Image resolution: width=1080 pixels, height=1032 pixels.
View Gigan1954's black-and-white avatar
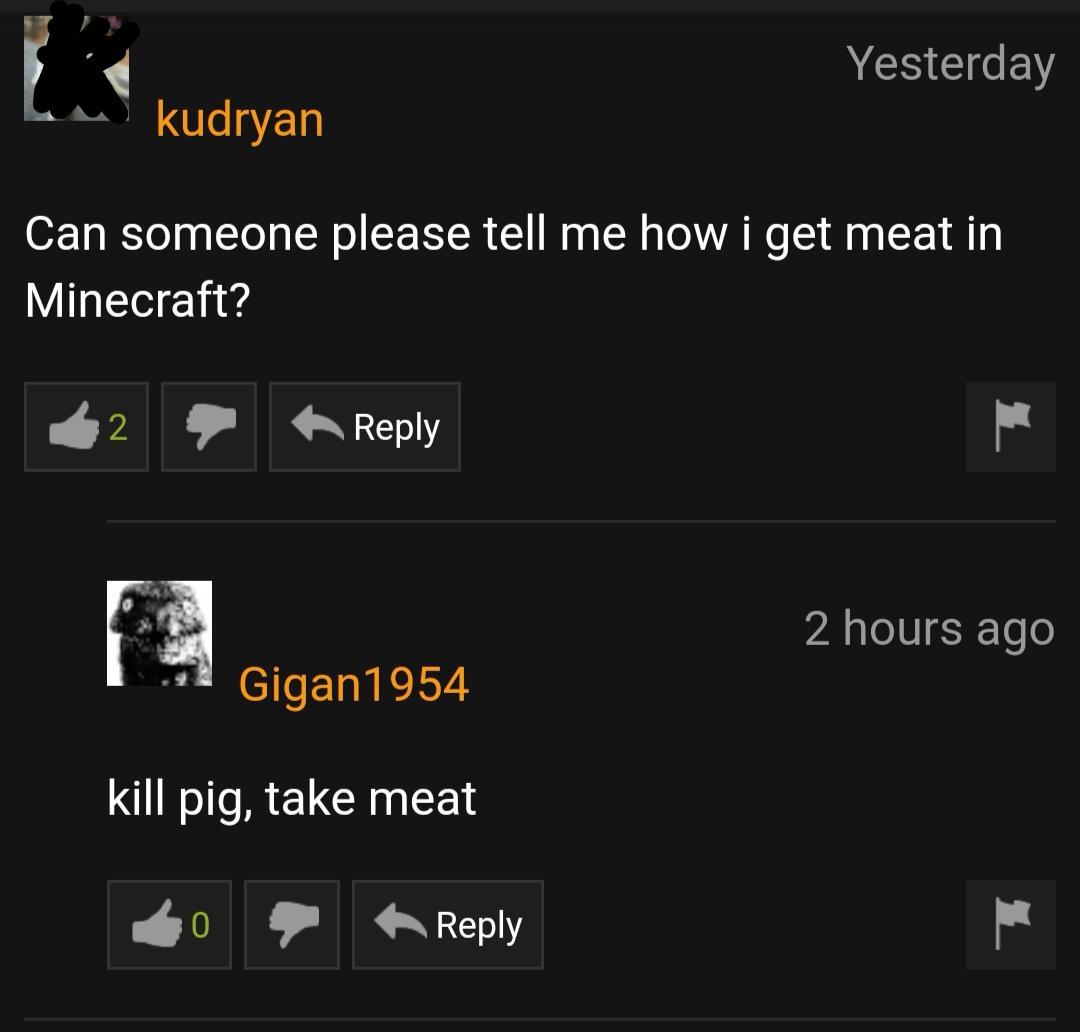click(159, 633)
